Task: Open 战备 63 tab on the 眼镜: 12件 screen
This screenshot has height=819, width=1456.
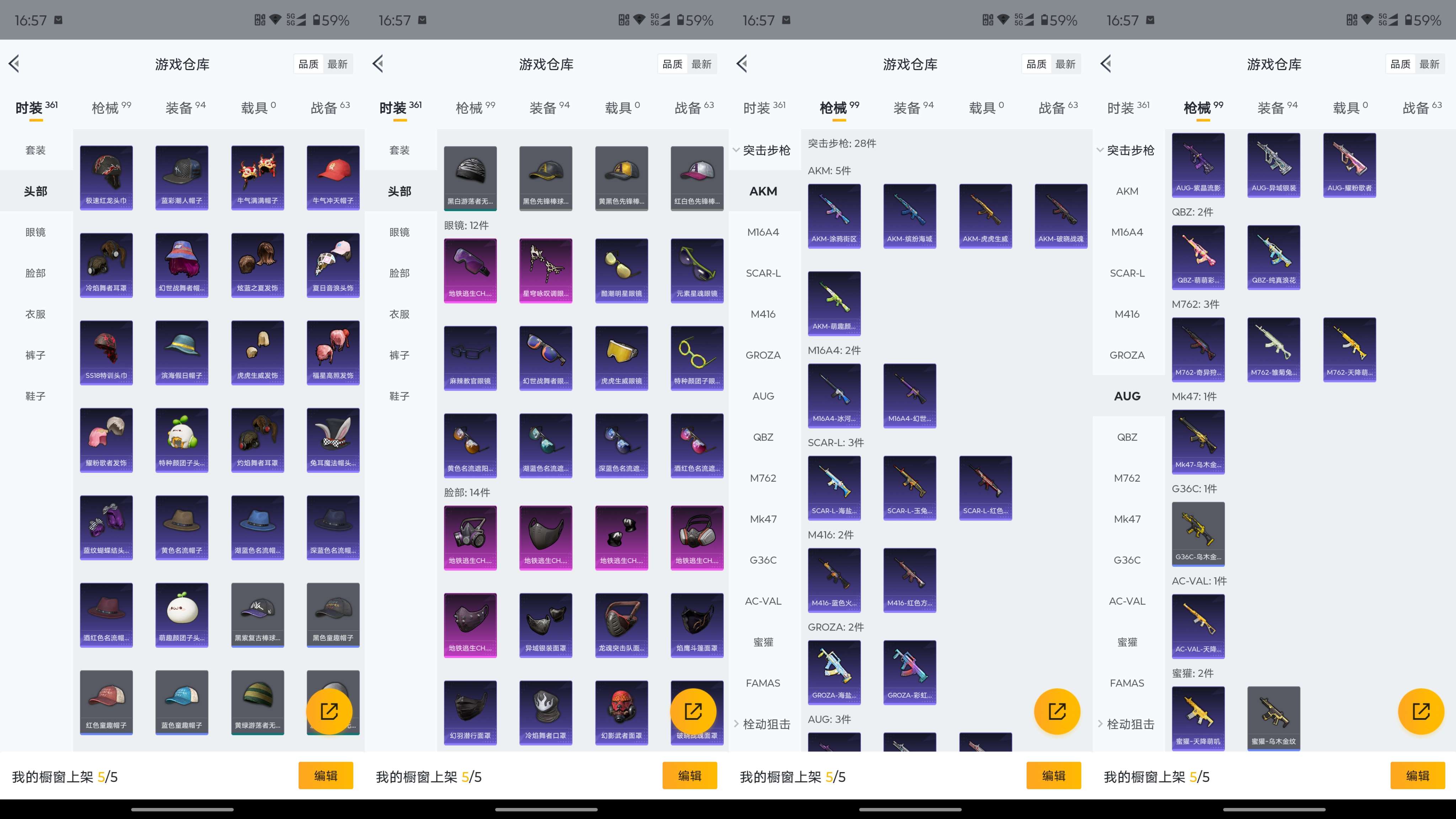Action: tap(694, 107)
